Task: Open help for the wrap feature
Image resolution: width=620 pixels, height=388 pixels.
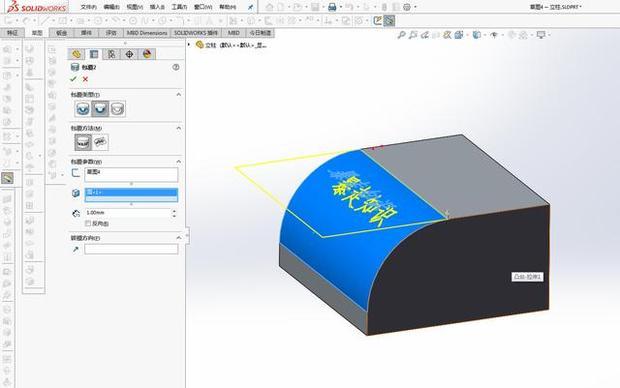Action: coord(176,67)
